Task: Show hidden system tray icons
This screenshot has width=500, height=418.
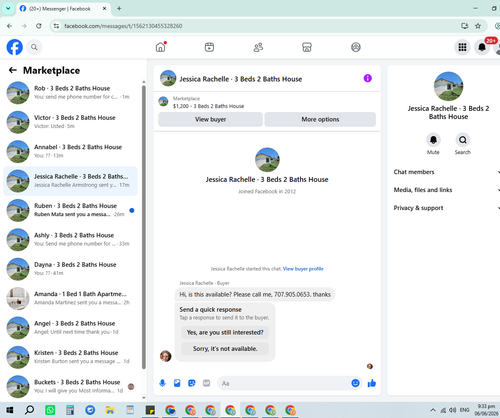Action: (x=433, y=410)
